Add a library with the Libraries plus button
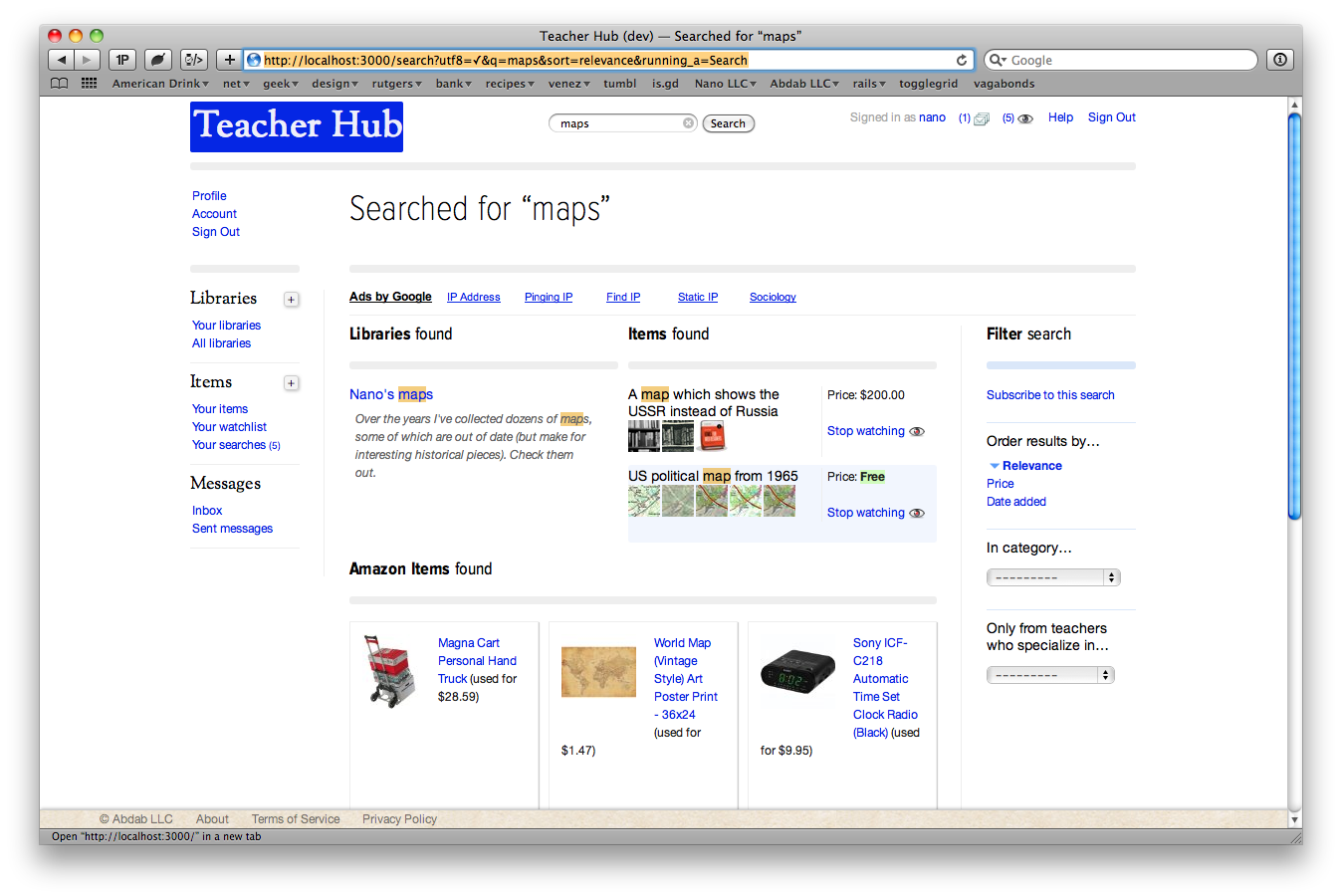This screenshot has height=896, width=1342. pos(292,300)
